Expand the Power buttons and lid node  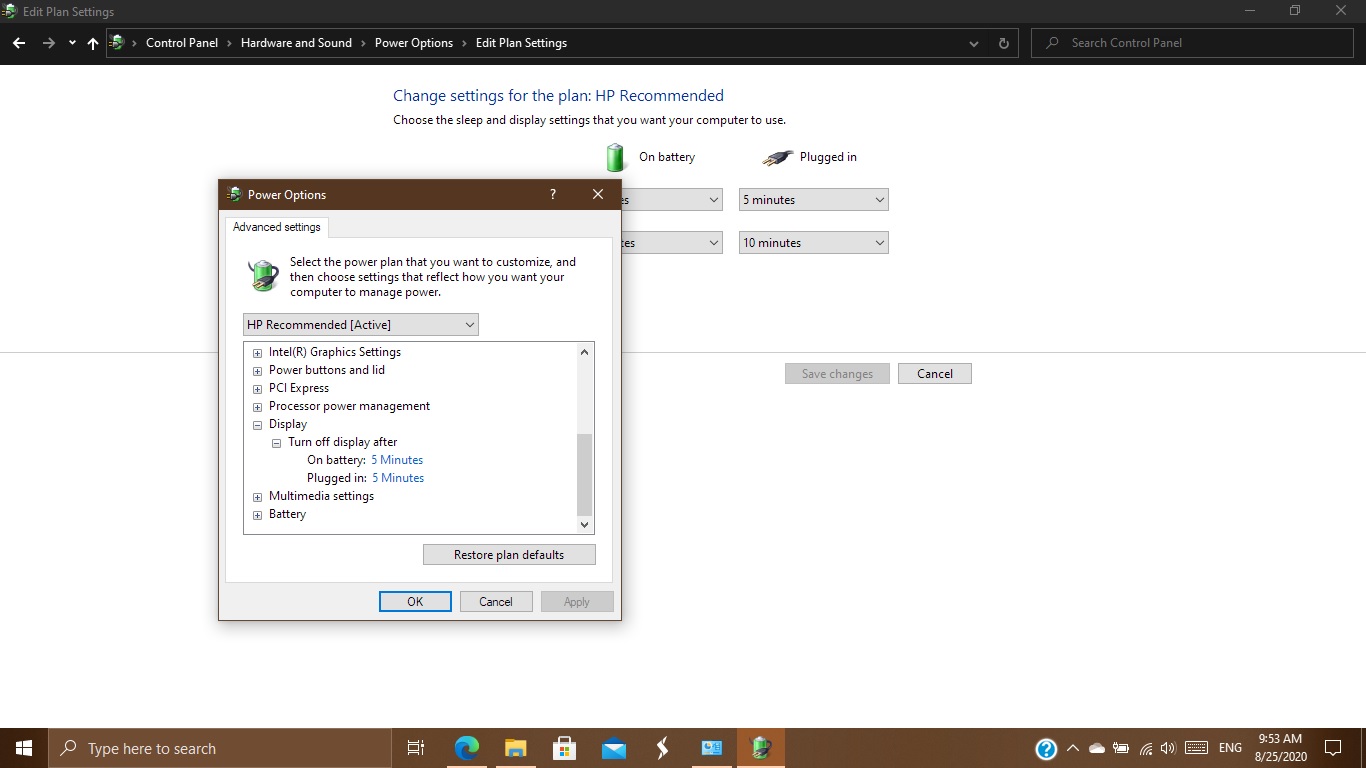tap(258, 370)
